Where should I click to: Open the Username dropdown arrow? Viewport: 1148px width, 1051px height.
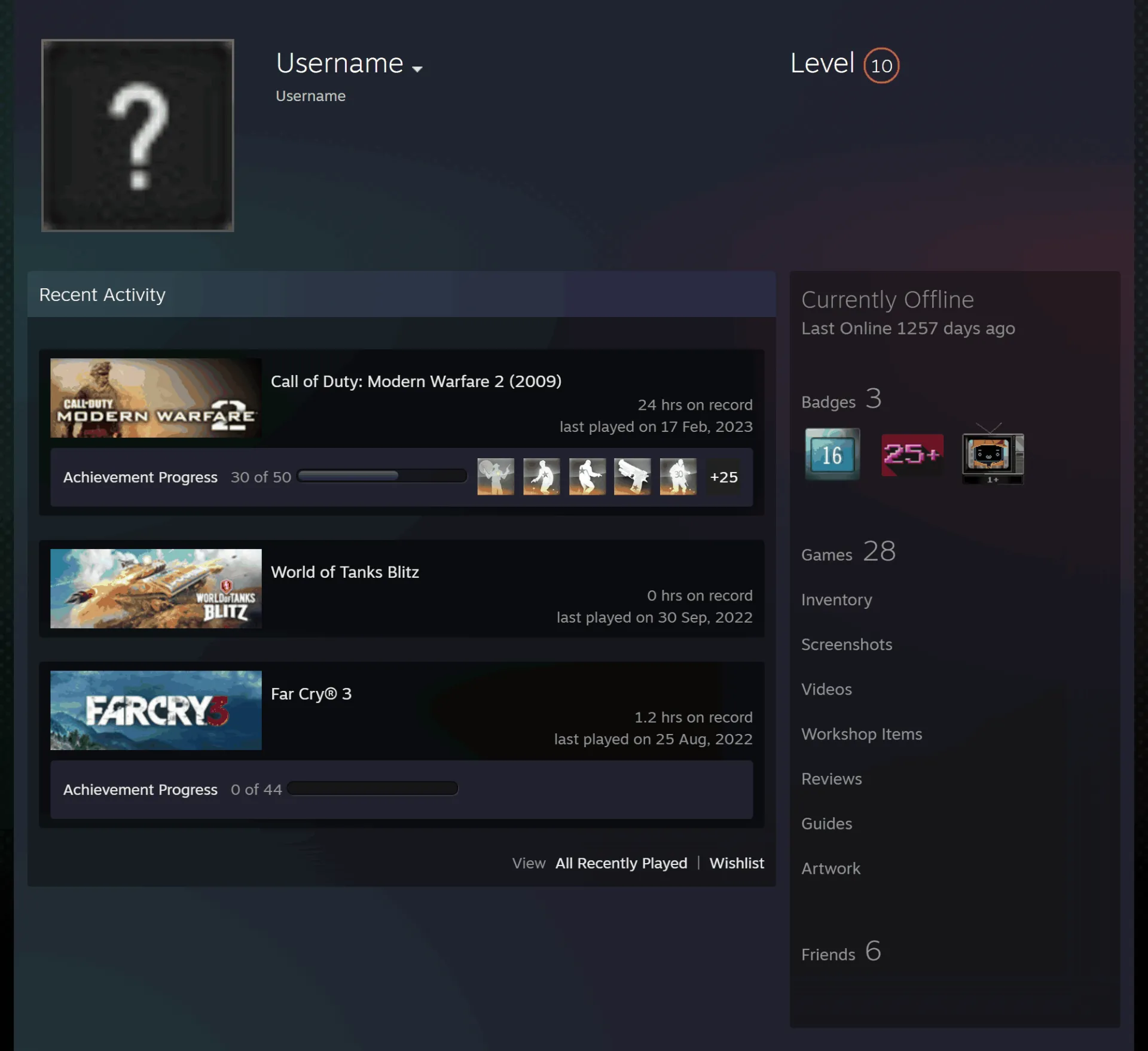[x=417, y=69]
